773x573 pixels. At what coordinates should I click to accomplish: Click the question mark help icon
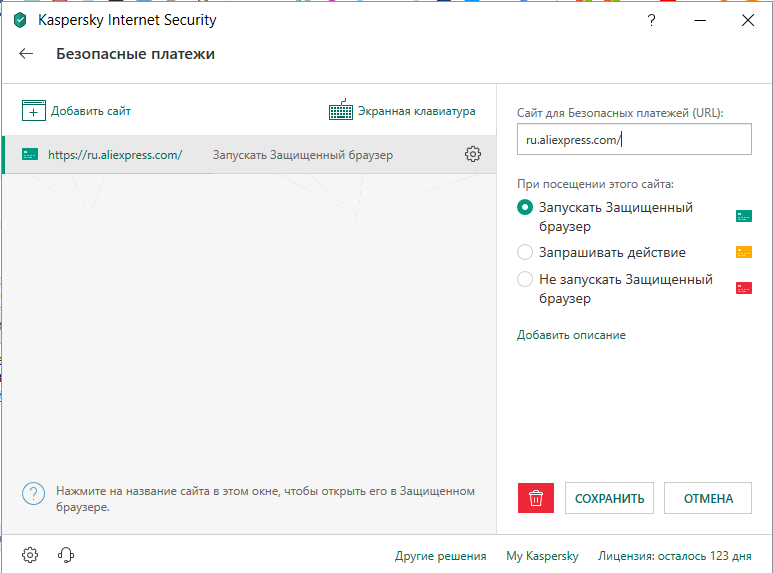652,20
